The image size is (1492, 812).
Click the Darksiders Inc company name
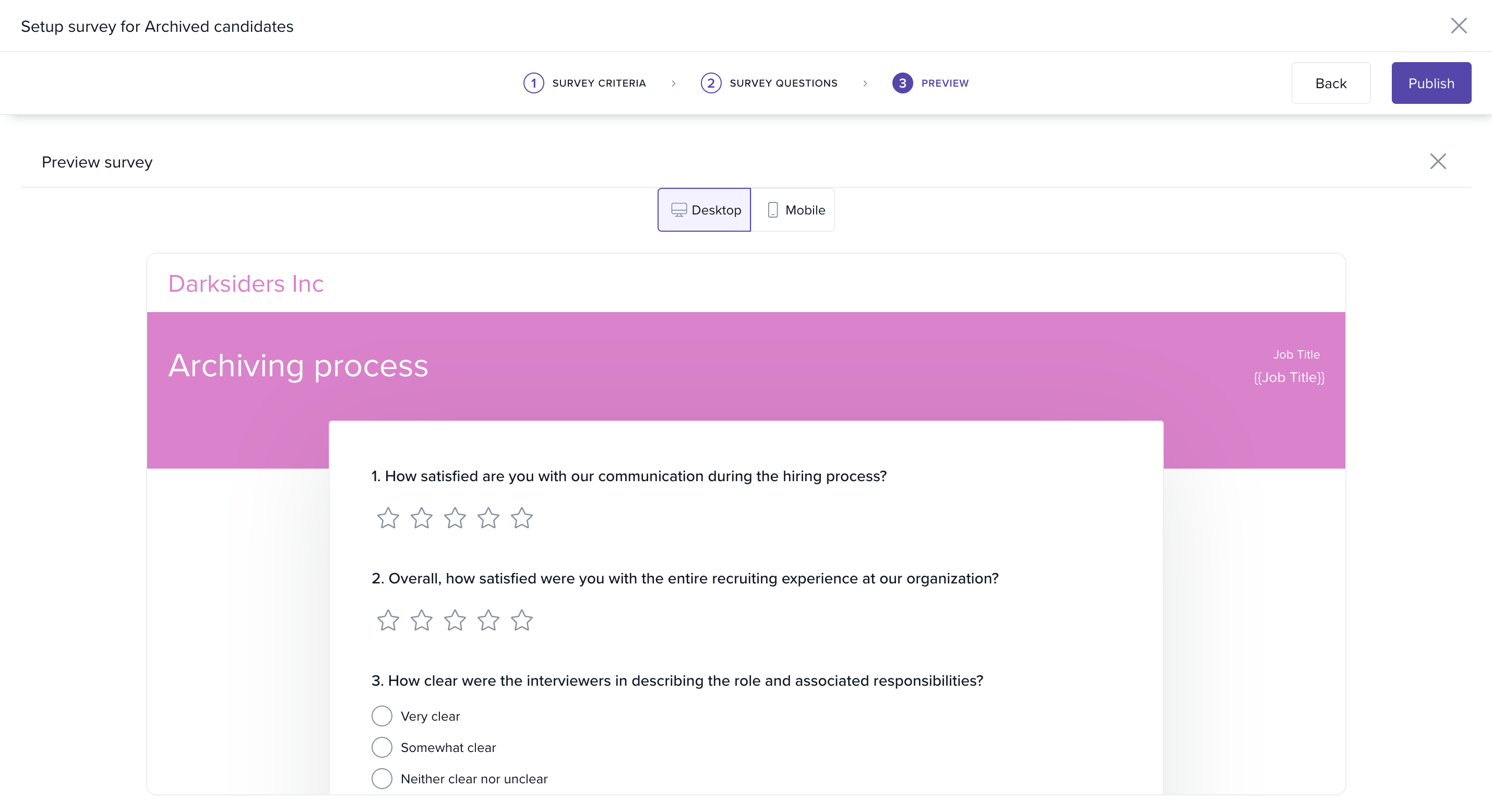point(246,284)
